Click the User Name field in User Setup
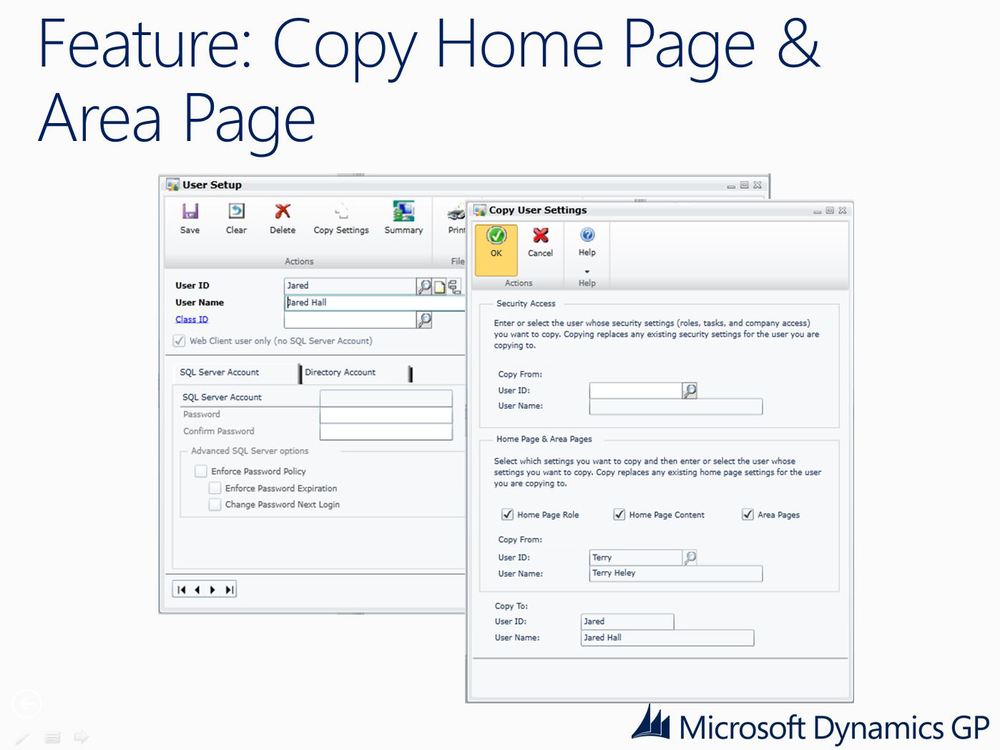 coord(375,303)
